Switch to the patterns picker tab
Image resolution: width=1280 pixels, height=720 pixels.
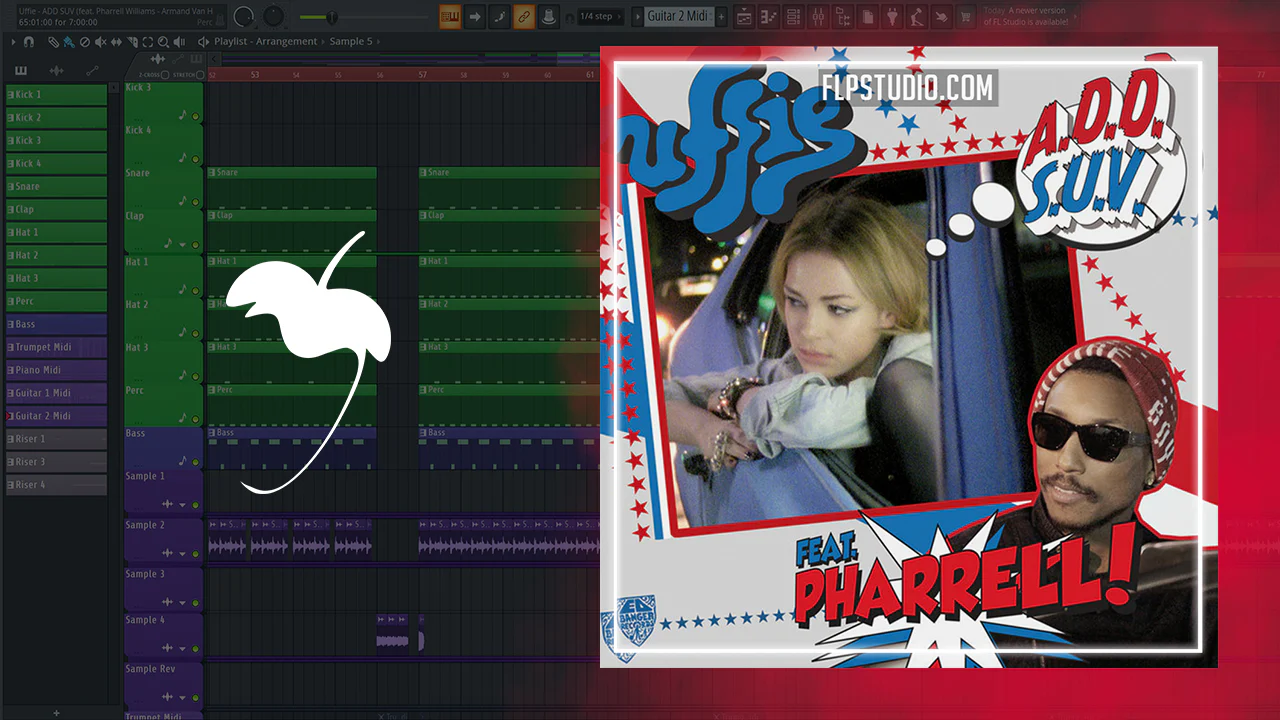tap(21, 71)
